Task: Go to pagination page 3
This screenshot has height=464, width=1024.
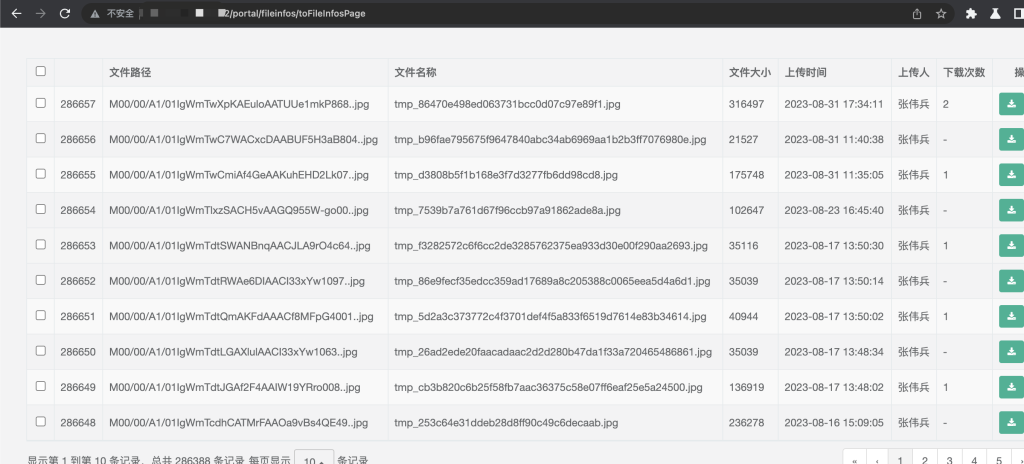Action: pos(950,457)
